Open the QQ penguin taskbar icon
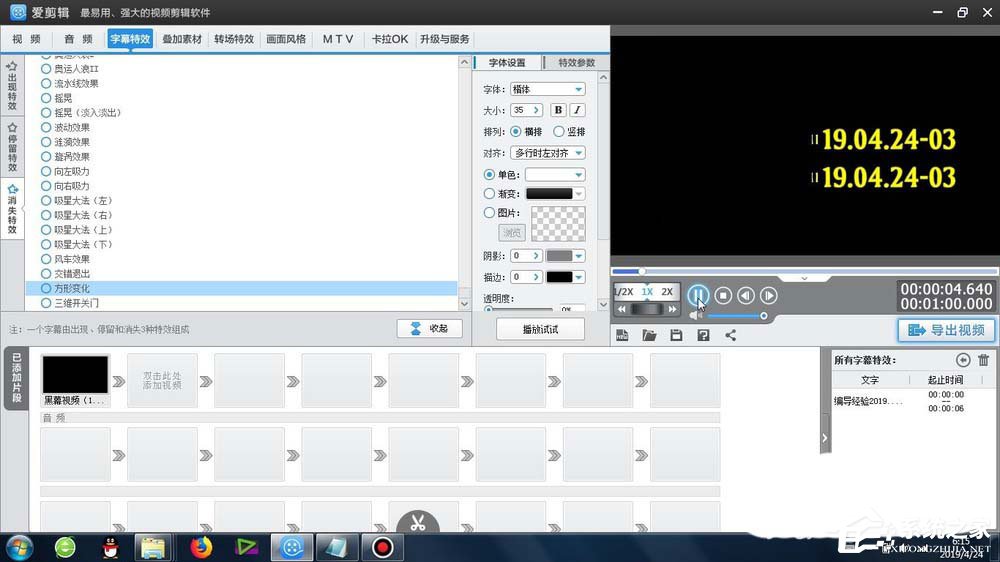 [110, 547]
